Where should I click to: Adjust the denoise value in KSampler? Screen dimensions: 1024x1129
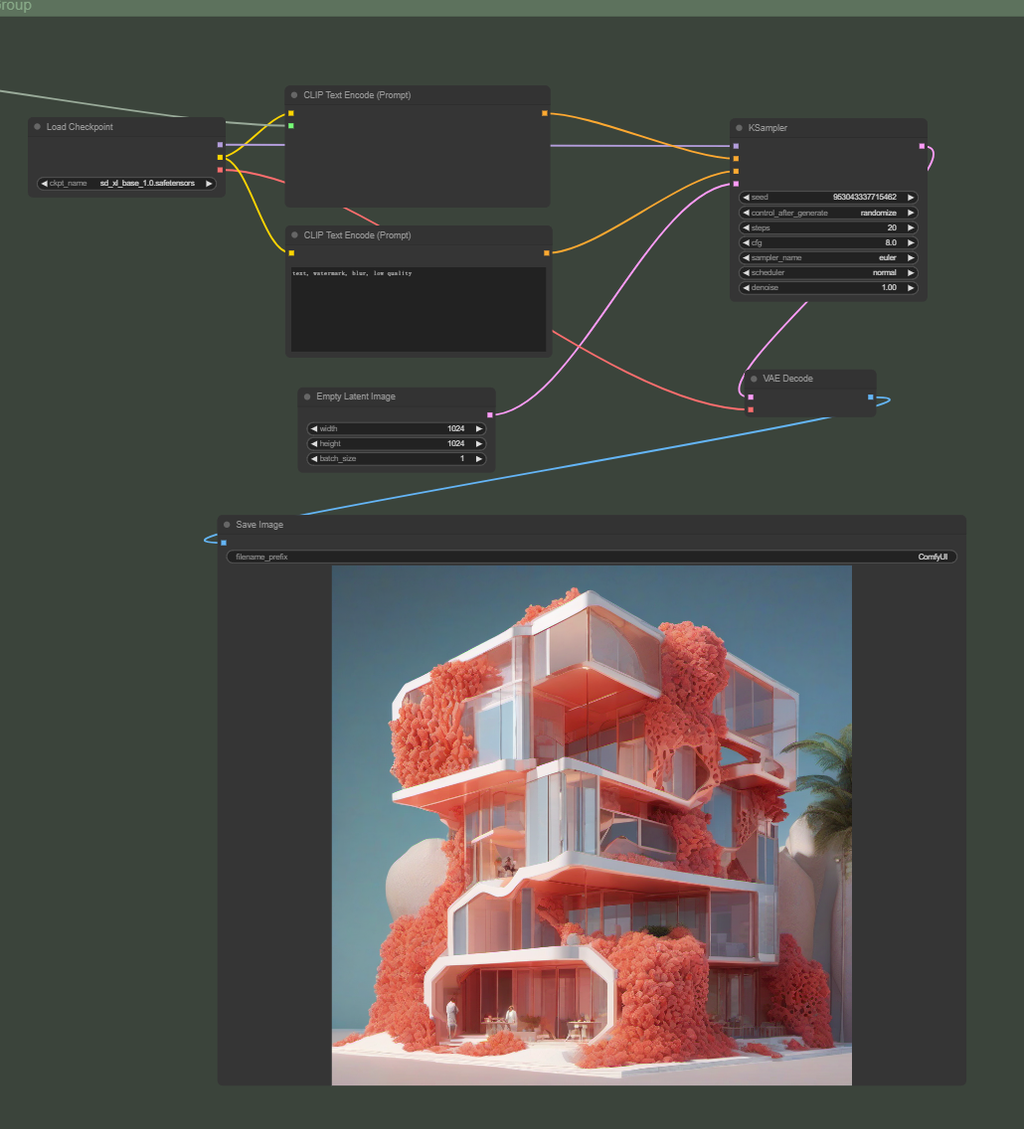[828, 287]
